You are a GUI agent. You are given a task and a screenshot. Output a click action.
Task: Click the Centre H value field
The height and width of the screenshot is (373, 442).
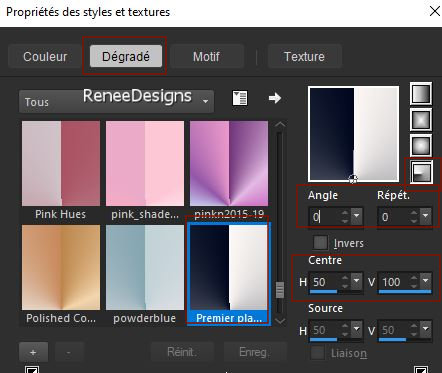[325, 282]
